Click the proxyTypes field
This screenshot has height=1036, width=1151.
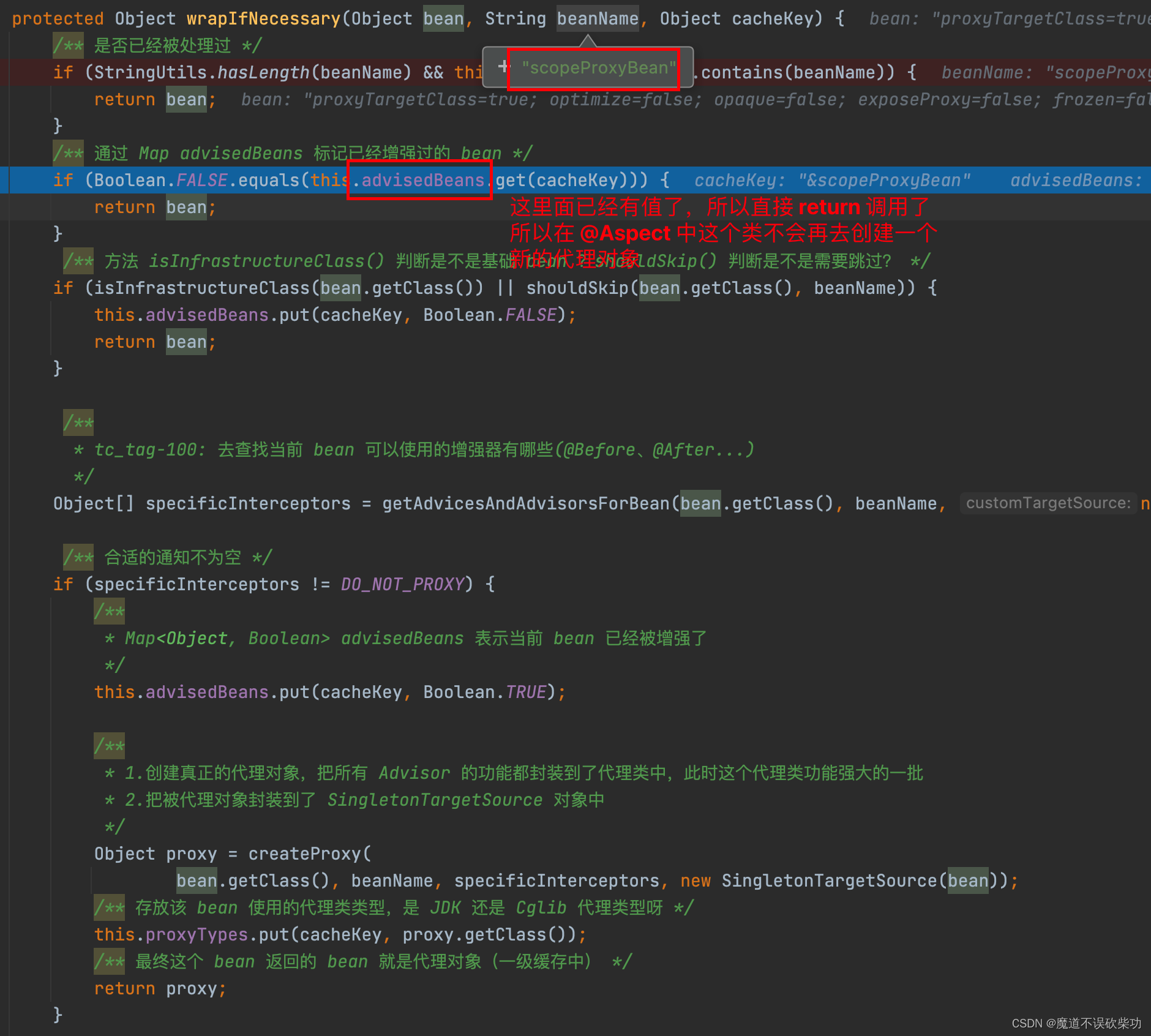[x=197, y=934]
